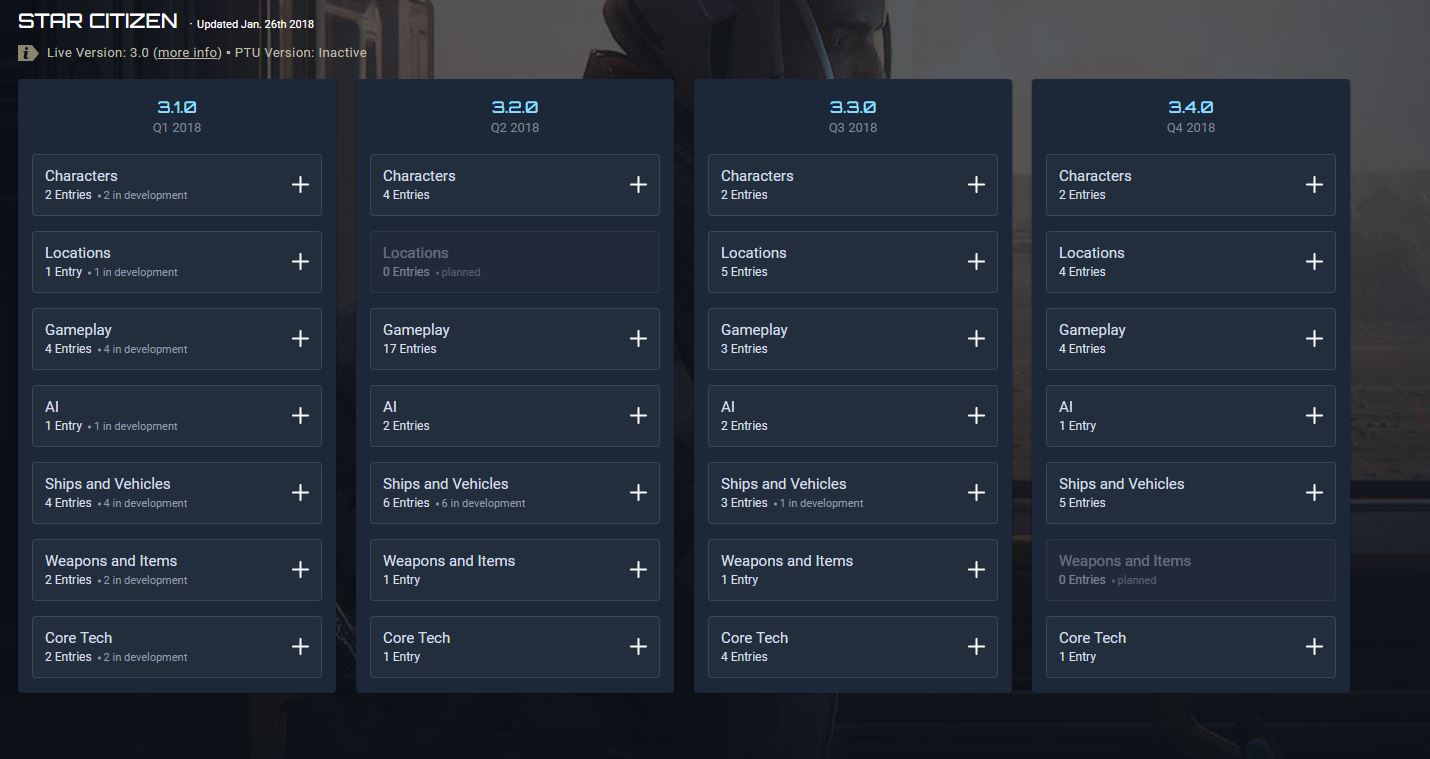Click plus icon for Ships and Vehicles 3.2.0

coord(638,493)
